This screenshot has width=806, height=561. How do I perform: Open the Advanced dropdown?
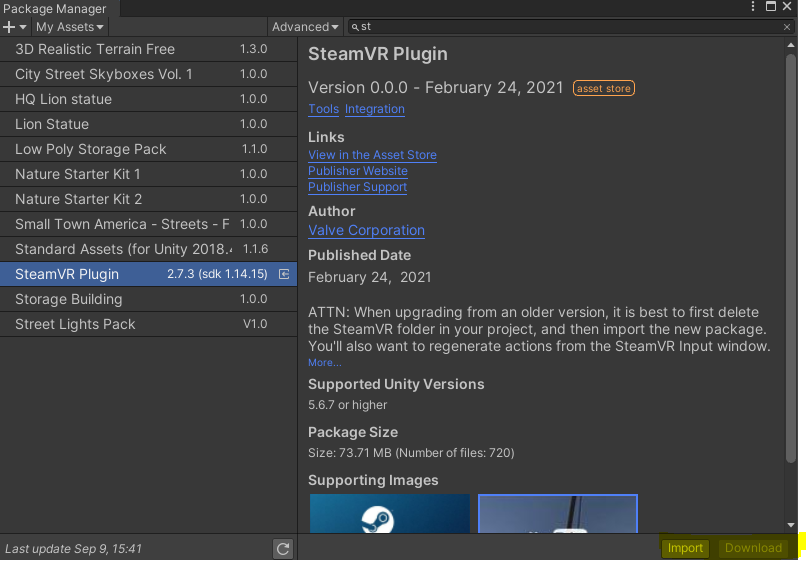(x=305, y=27)
